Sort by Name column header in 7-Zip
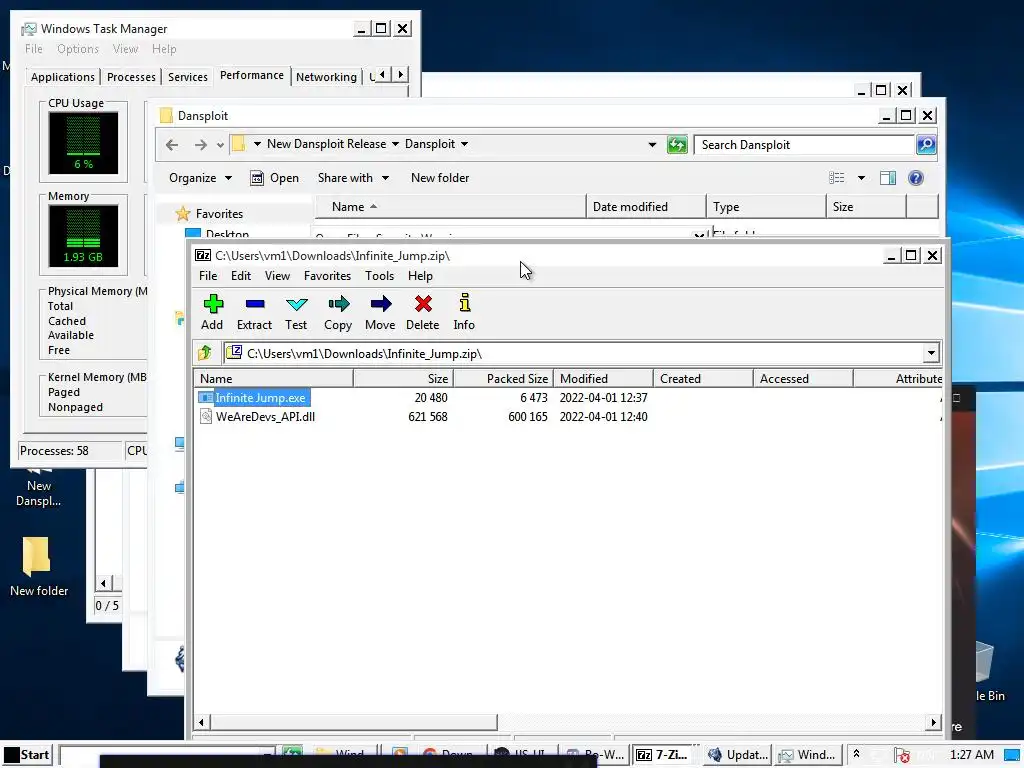Viewport: 1024px width, 768px height. coord(274,379)
